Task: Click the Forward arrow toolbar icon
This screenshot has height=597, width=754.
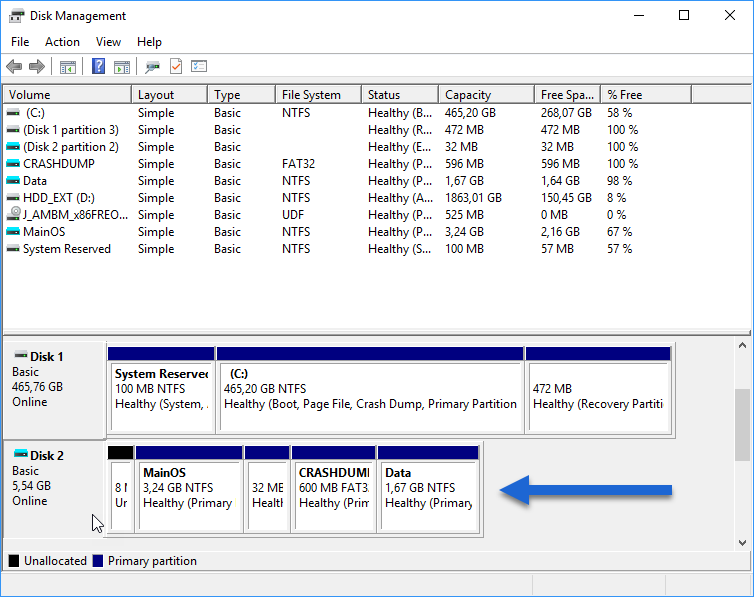Action: pos(37,66)
